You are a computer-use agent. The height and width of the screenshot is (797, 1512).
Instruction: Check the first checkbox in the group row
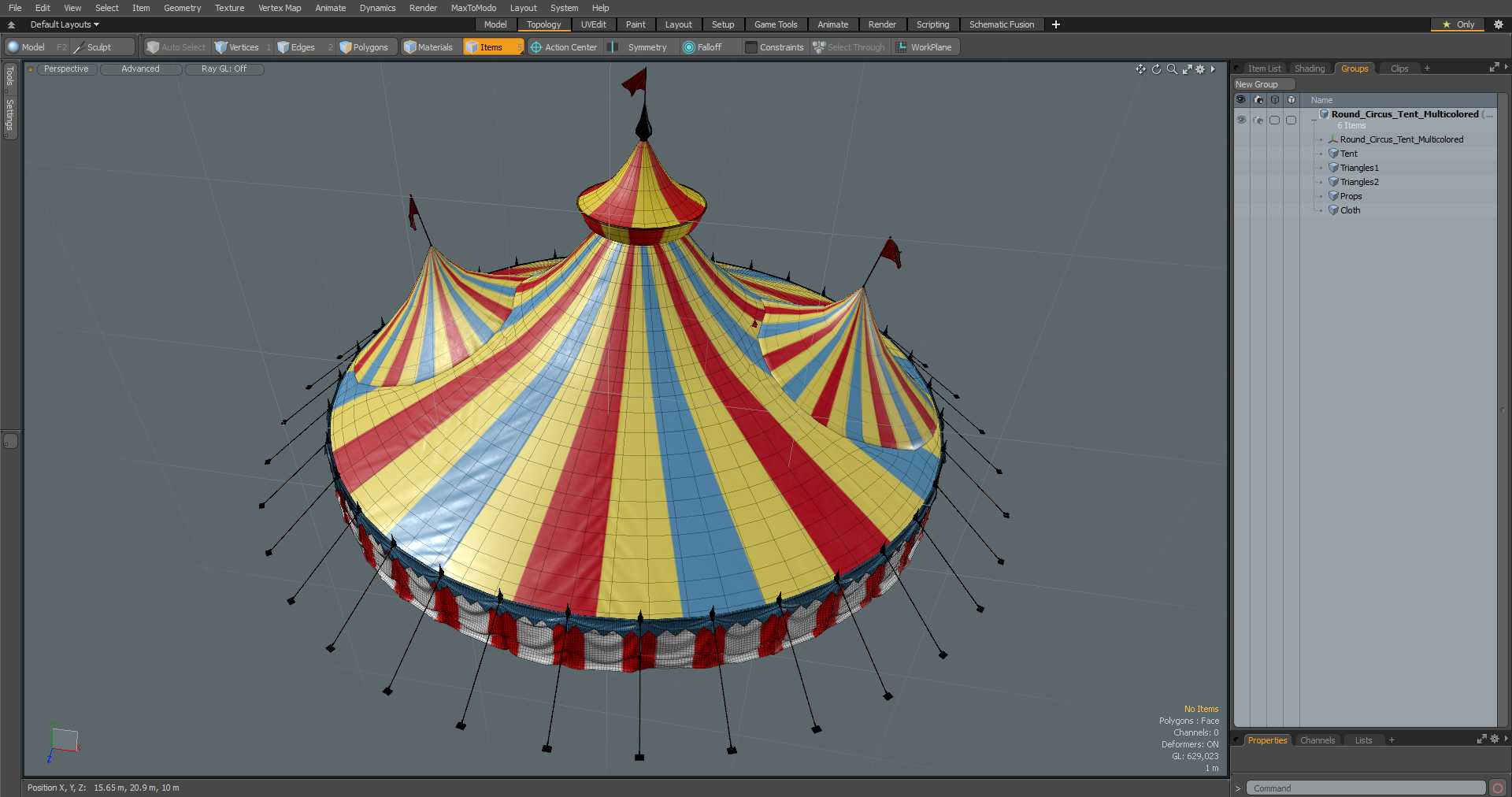coord(1275,120)
